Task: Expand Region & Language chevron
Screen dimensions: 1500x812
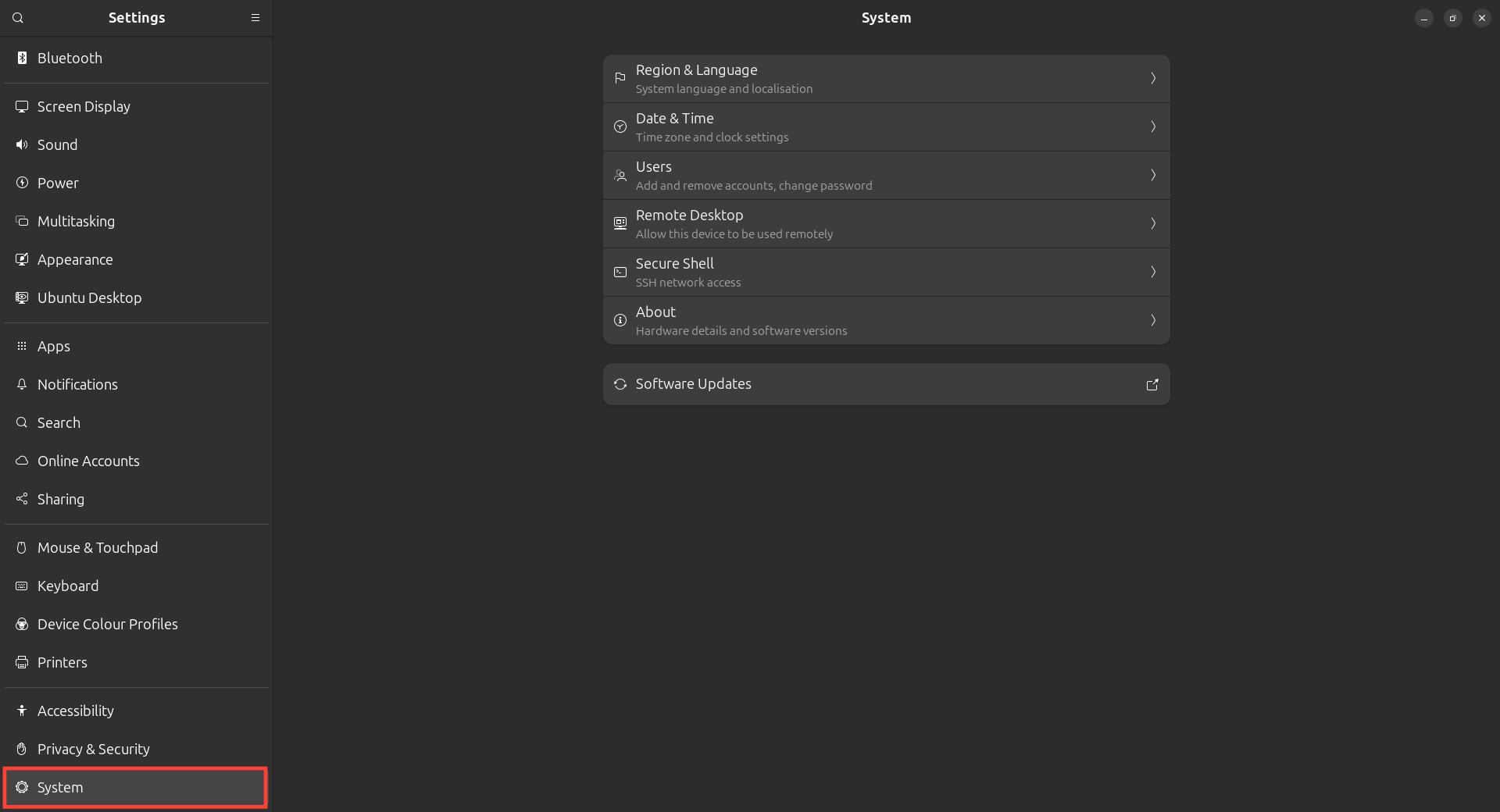Action: (x=1153, y=78)
